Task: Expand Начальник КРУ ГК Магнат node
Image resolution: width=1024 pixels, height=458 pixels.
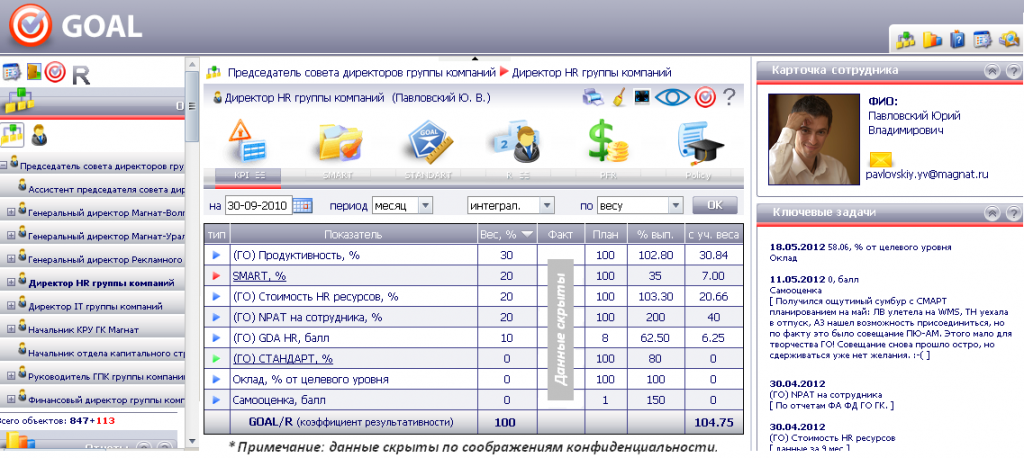Action: [x=10, y=329]
